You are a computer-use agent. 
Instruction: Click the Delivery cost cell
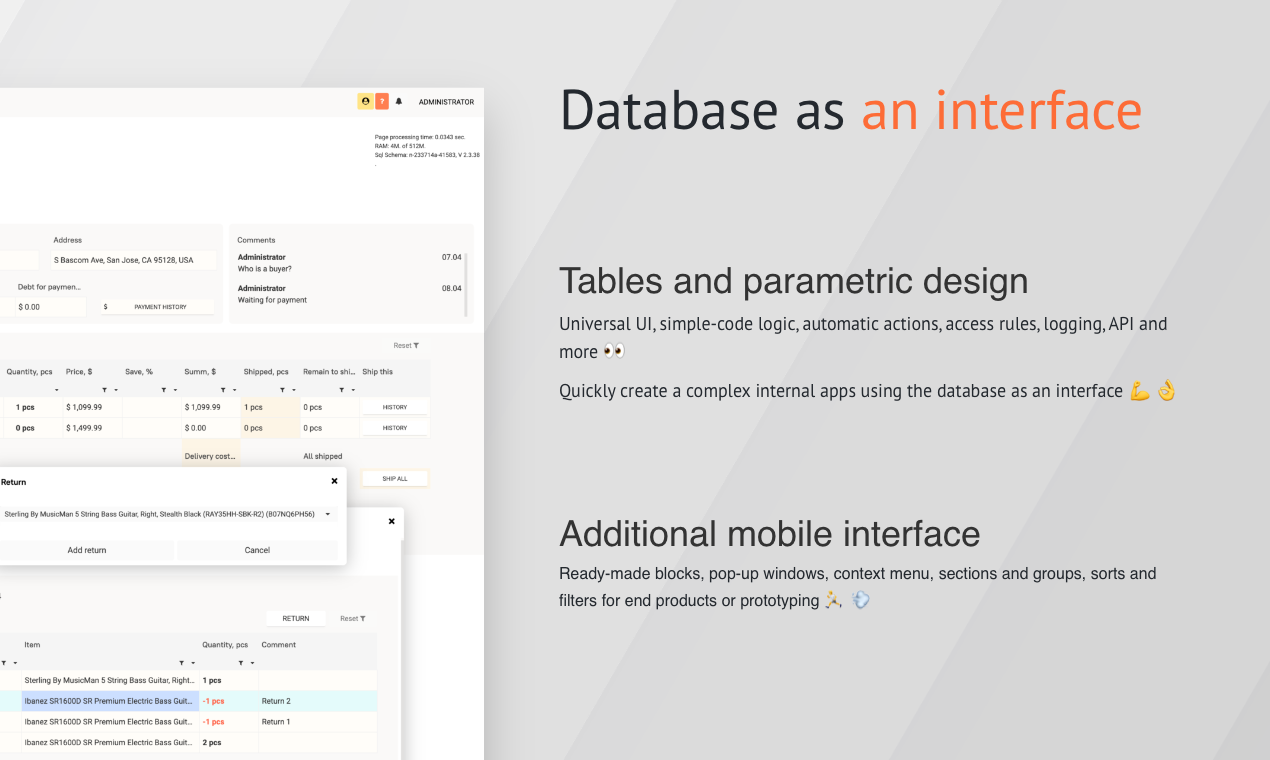(x=211, y=456)
